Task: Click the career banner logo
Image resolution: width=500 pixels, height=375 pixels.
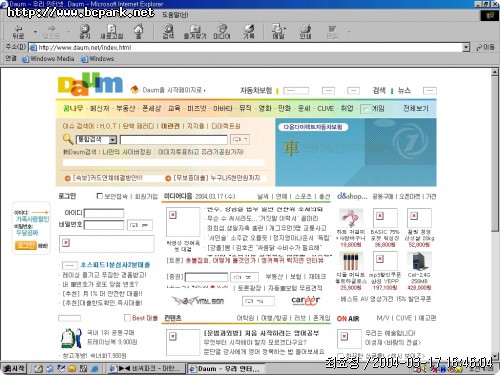Action: [305, 301]
